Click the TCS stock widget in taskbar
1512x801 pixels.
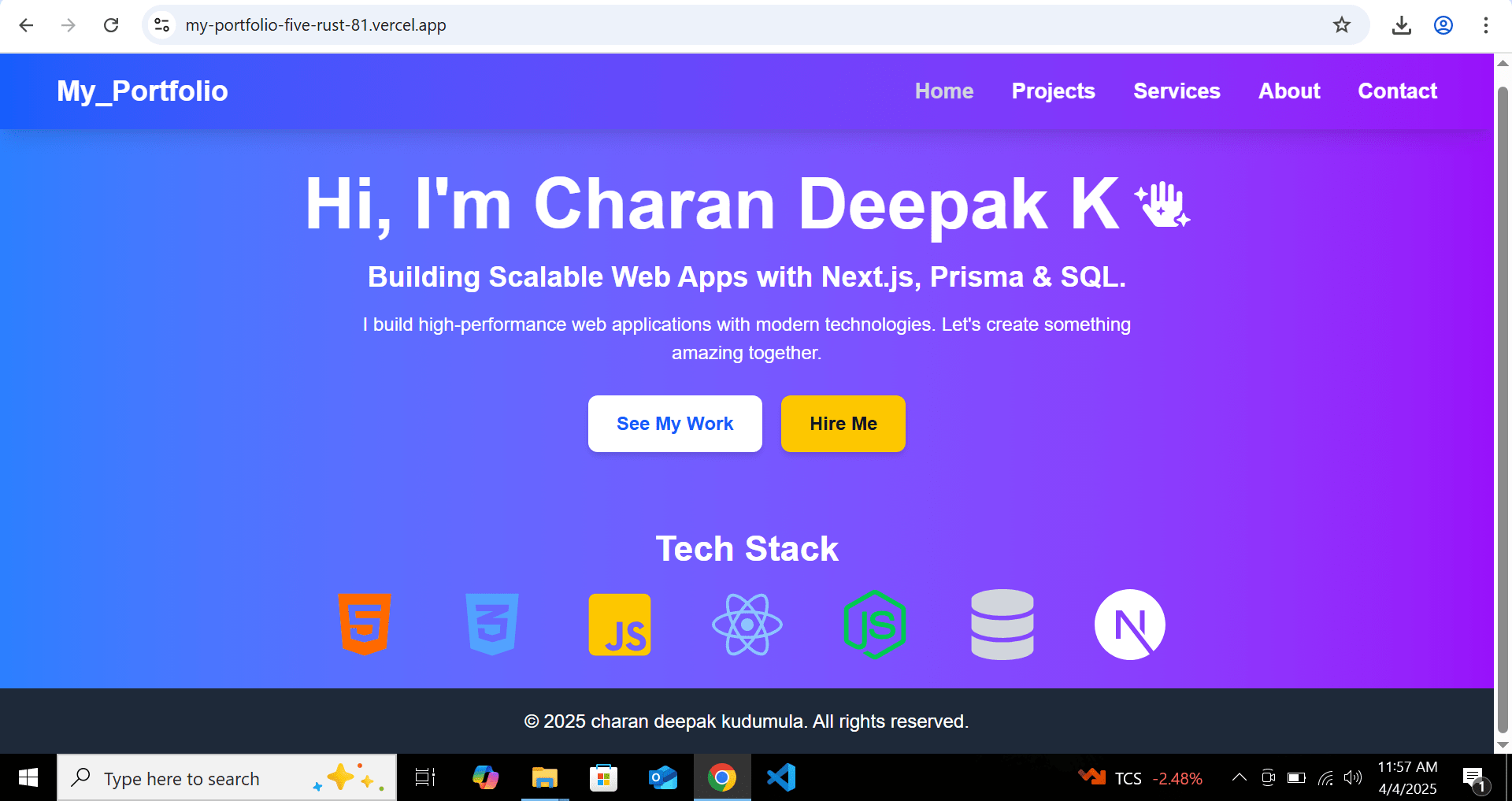[1140, 778]
